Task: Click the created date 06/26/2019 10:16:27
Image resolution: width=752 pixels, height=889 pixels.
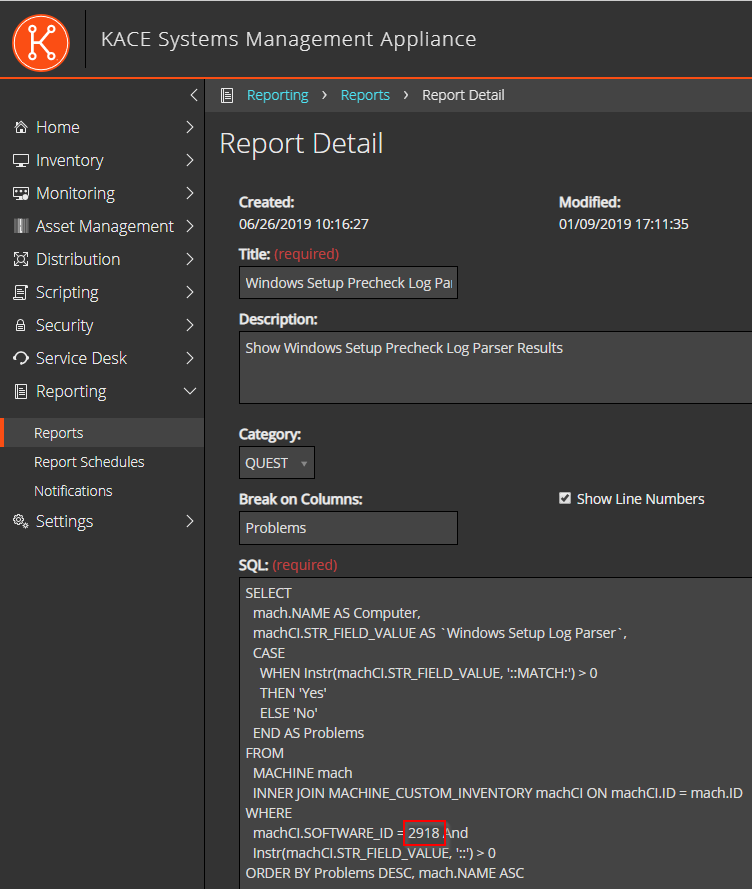Action: (304, 224)
